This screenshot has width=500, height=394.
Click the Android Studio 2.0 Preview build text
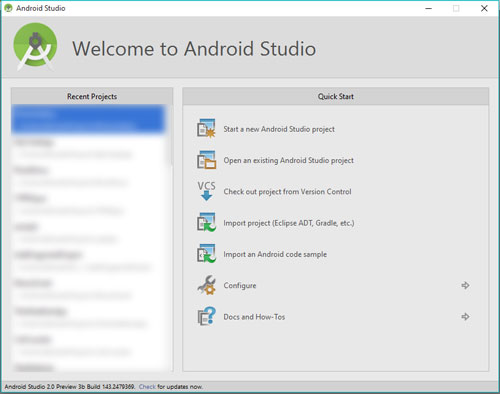coord(70,387)
